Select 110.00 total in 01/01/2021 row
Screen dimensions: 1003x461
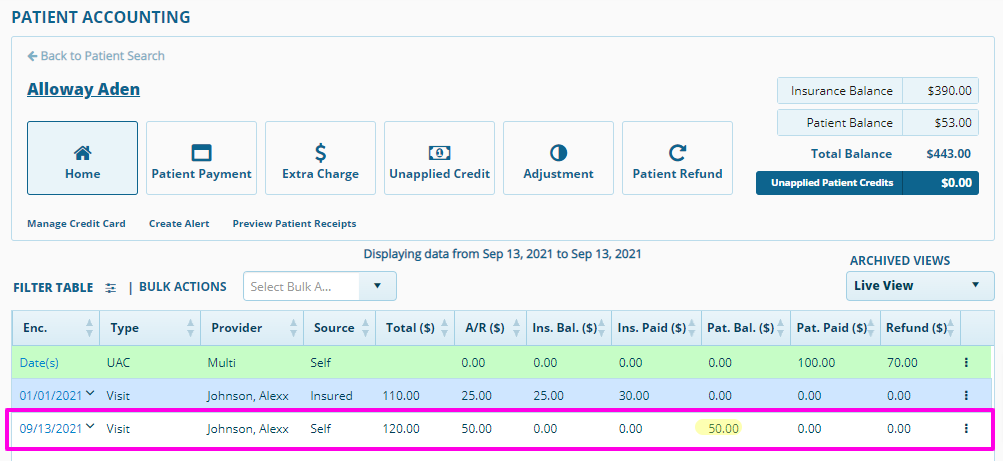(x=401, y=396)
